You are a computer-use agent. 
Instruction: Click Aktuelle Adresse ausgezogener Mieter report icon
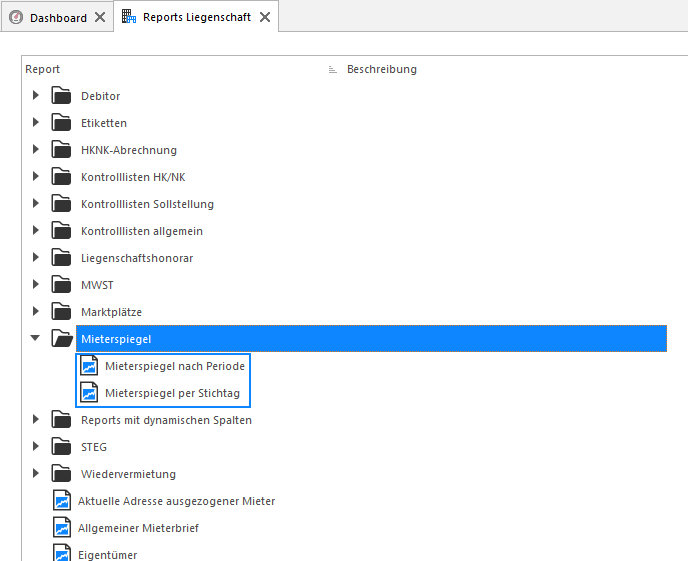tap(62, 500)
